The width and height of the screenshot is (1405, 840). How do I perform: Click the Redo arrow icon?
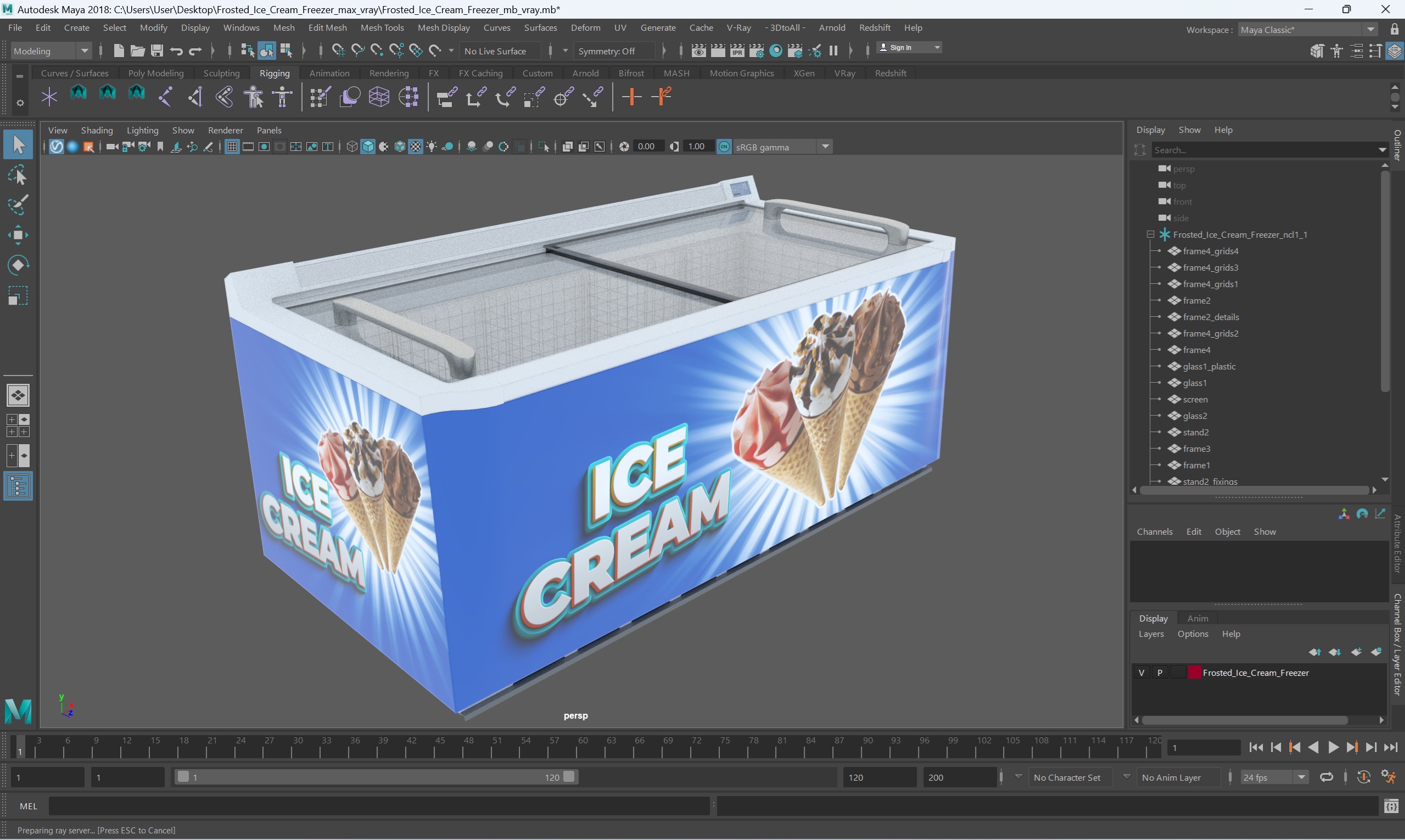[195, 51]
